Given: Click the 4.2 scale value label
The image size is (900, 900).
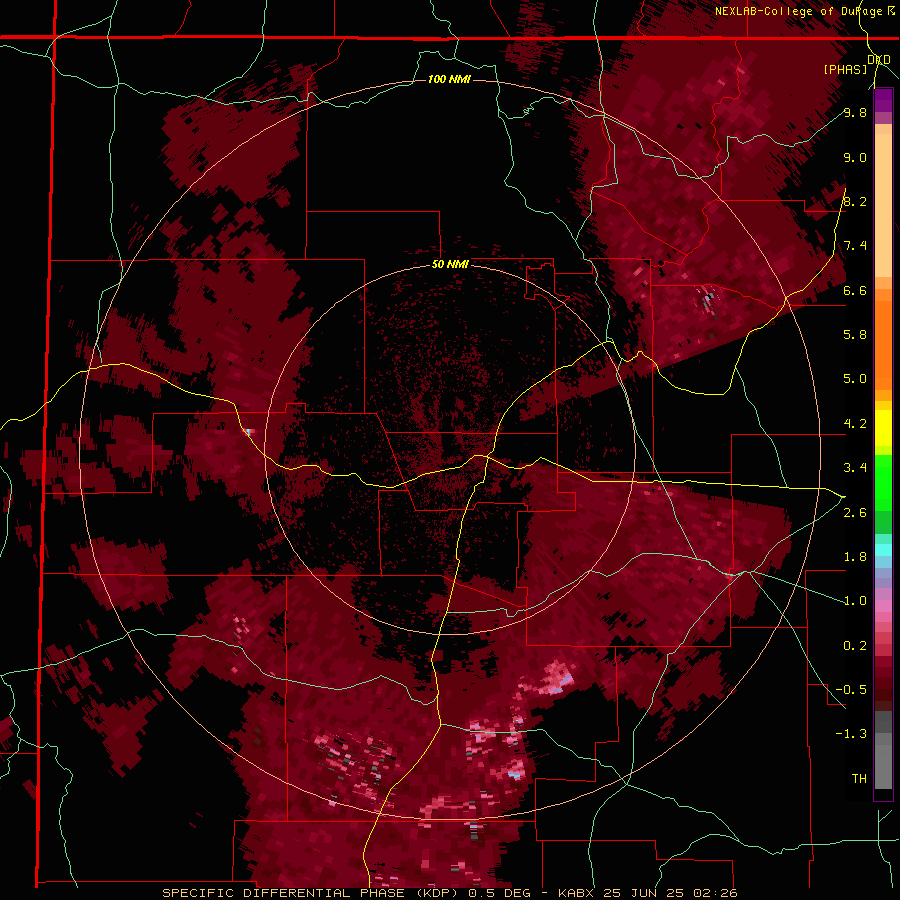Looking at the screenshot, I should [855, 424].
